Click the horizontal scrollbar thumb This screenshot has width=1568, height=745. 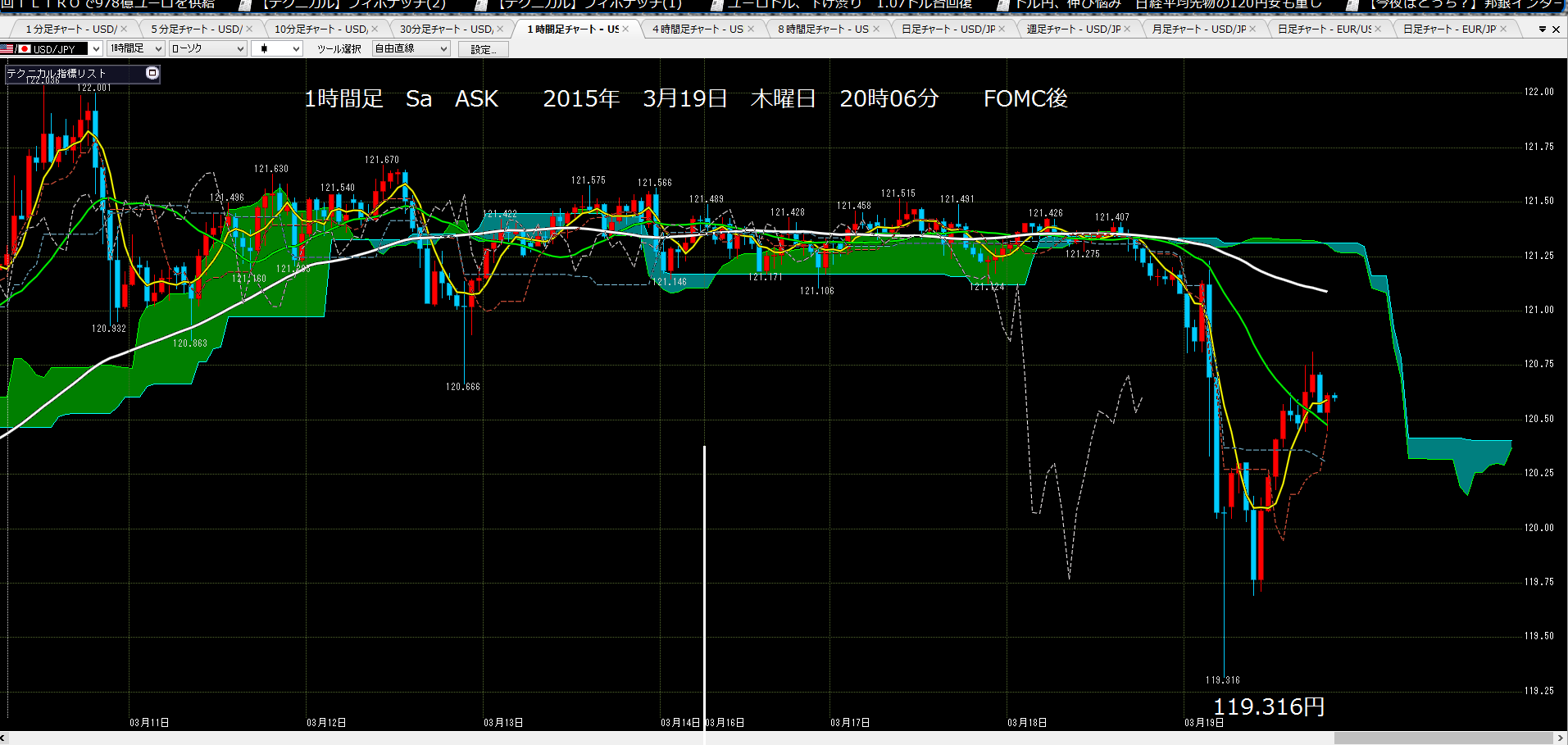pos(1443,738)
